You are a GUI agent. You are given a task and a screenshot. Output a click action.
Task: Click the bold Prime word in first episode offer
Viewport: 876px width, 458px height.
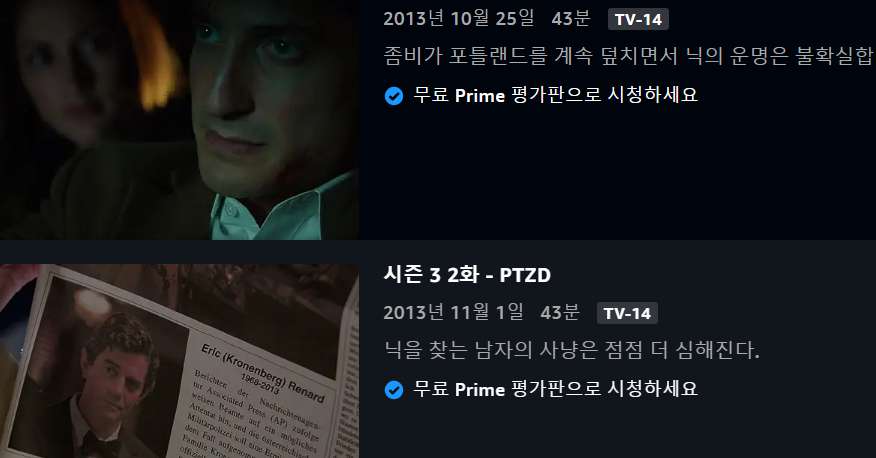(x=480, y=96)
